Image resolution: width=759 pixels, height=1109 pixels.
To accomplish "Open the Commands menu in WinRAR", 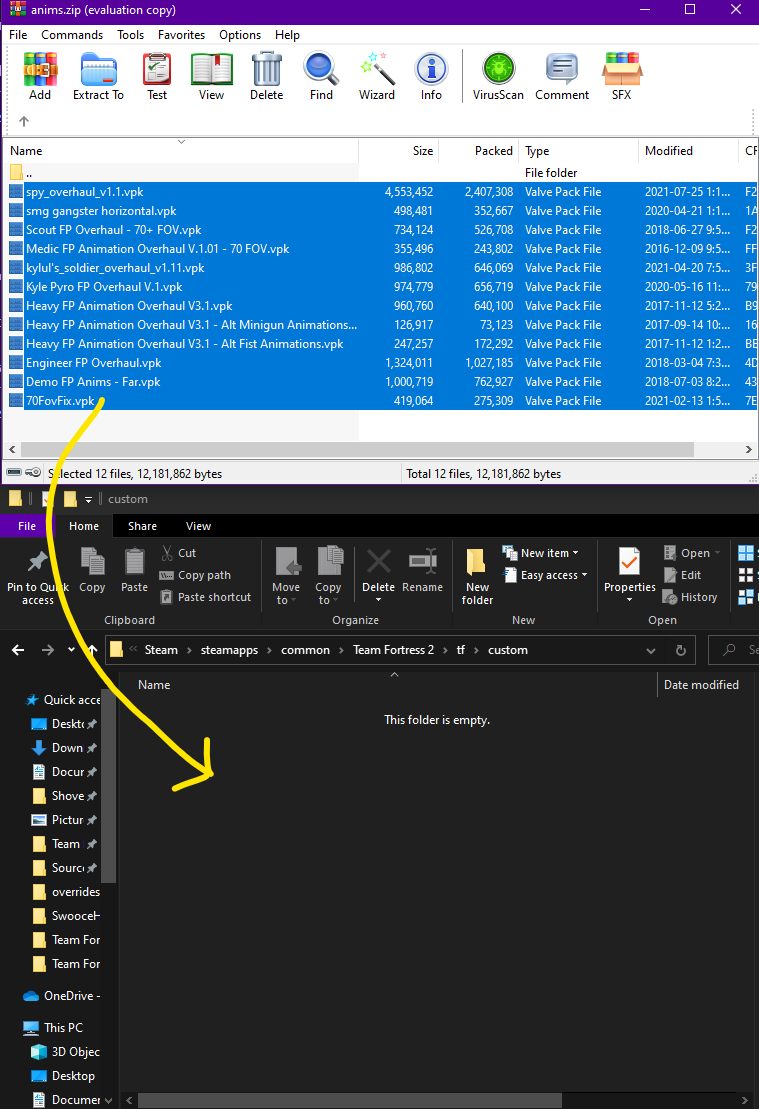I will click(72, 34).
